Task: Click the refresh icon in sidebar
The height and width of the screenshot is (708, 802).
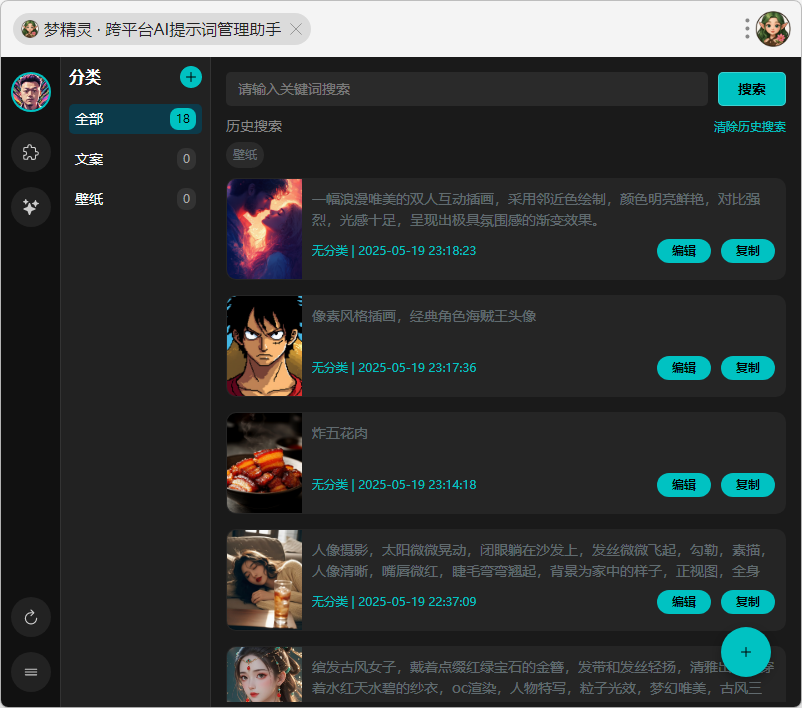Action: tap(31, 617)
